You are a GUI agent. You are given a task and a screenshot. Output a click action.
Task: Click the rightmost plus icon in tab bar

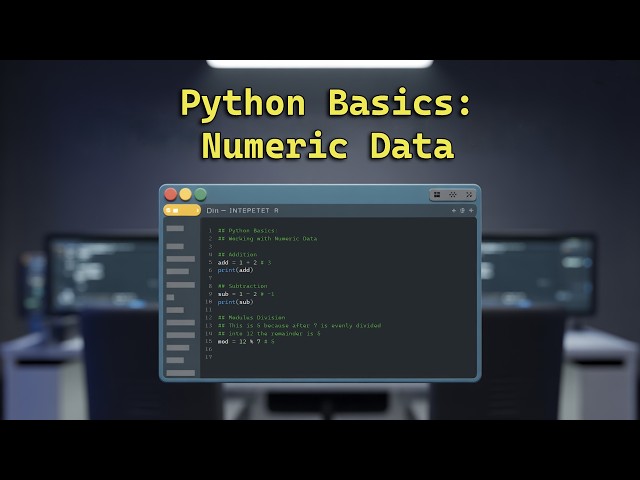[471, 211]
